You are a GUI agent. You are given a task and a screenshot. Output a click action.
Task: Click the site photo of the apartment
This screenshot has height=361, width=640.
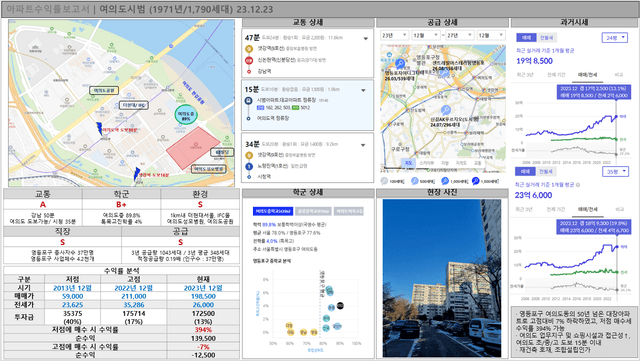click(x=442, y=278)
